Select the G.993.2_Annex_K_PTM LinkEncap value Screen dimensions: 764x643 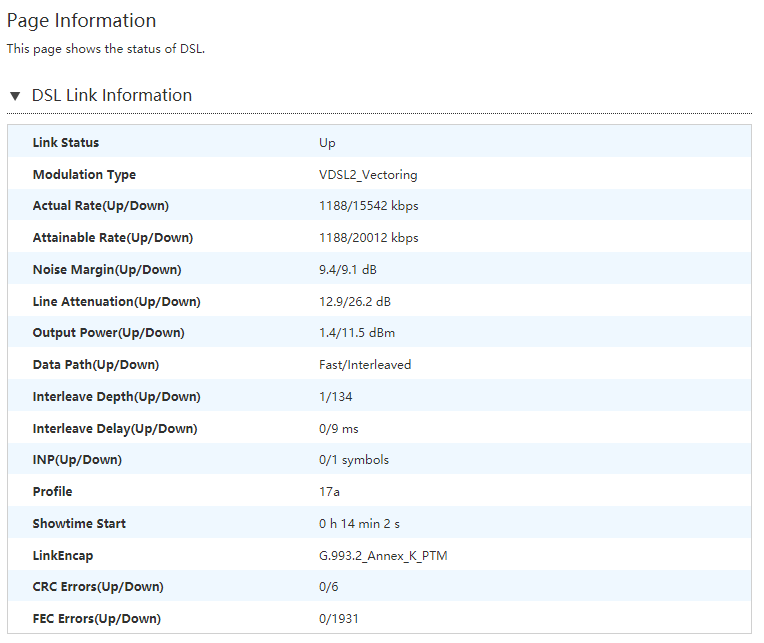point(383,556)
